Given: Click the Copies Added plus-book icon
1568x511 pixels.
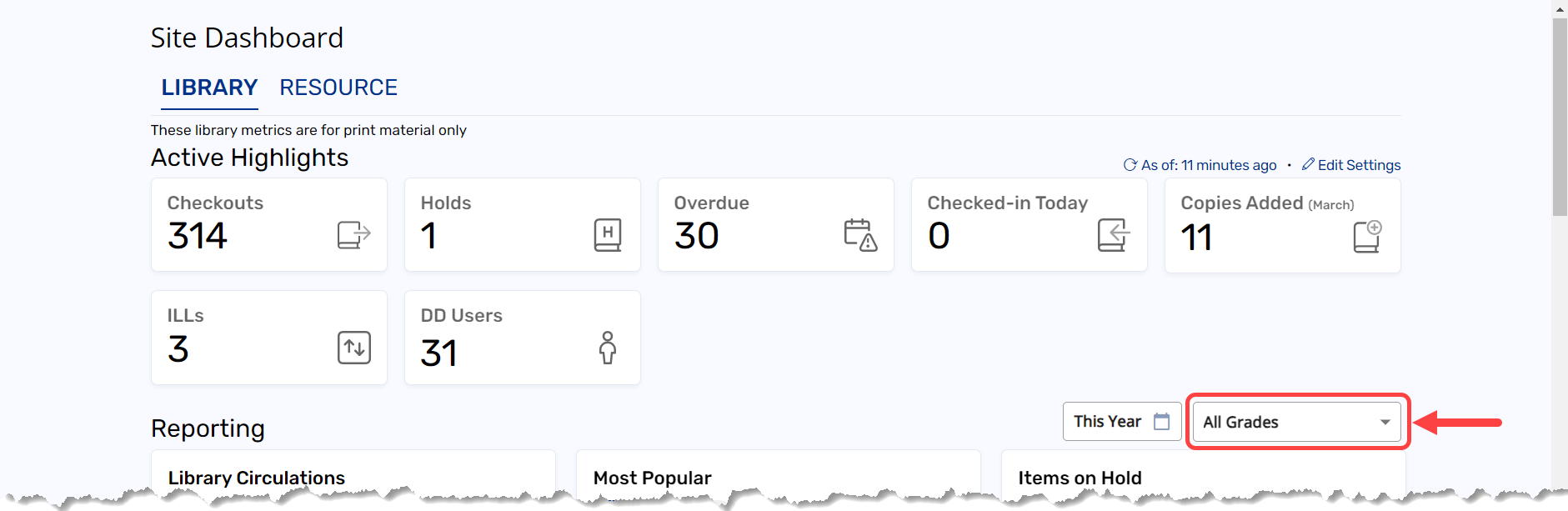Looking at the screenshot, I should (1367, 237).
